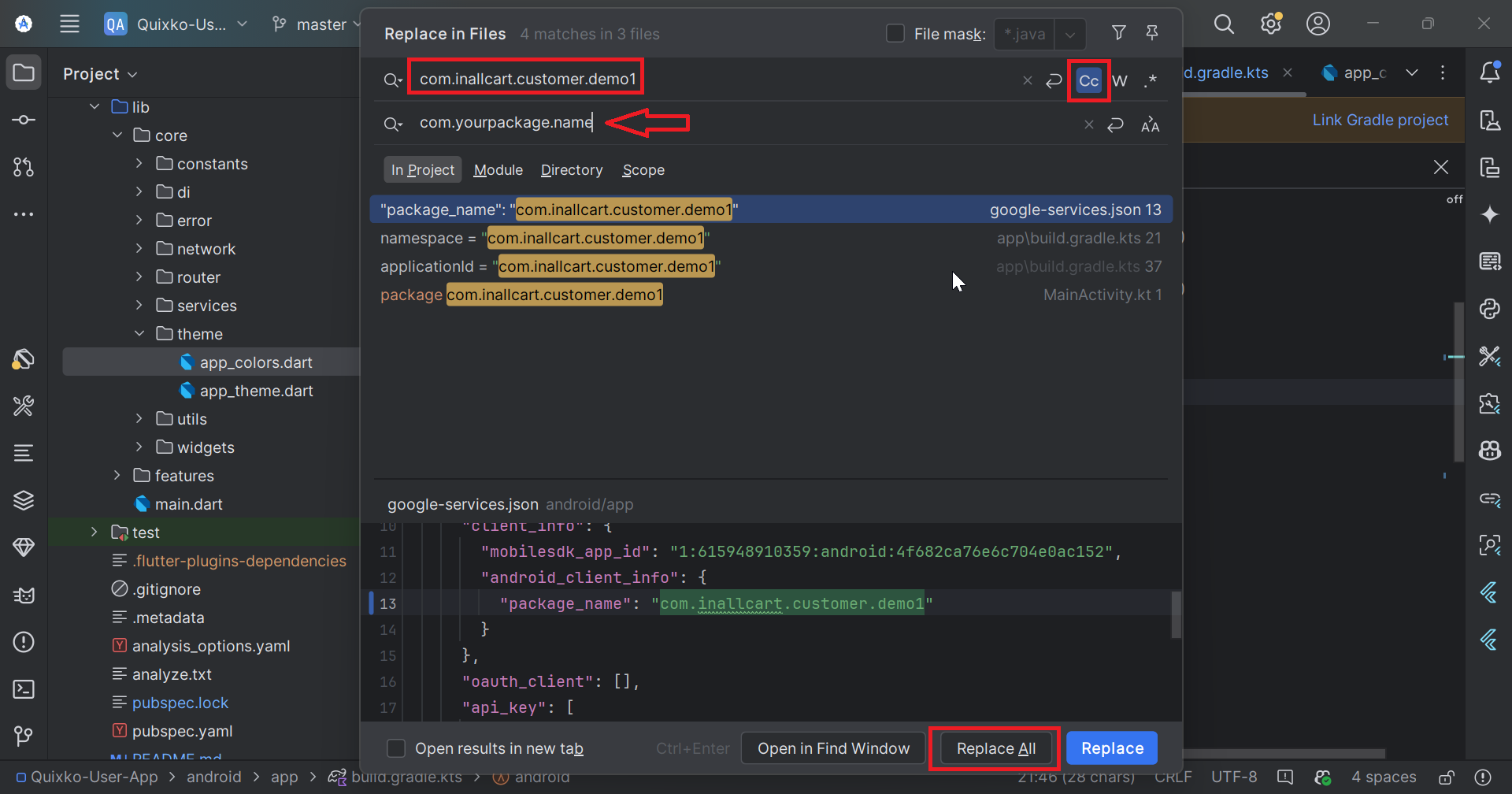Open the Quixko project selector dropdown
The image size is (1512, 794).
[x=176, y=24]
